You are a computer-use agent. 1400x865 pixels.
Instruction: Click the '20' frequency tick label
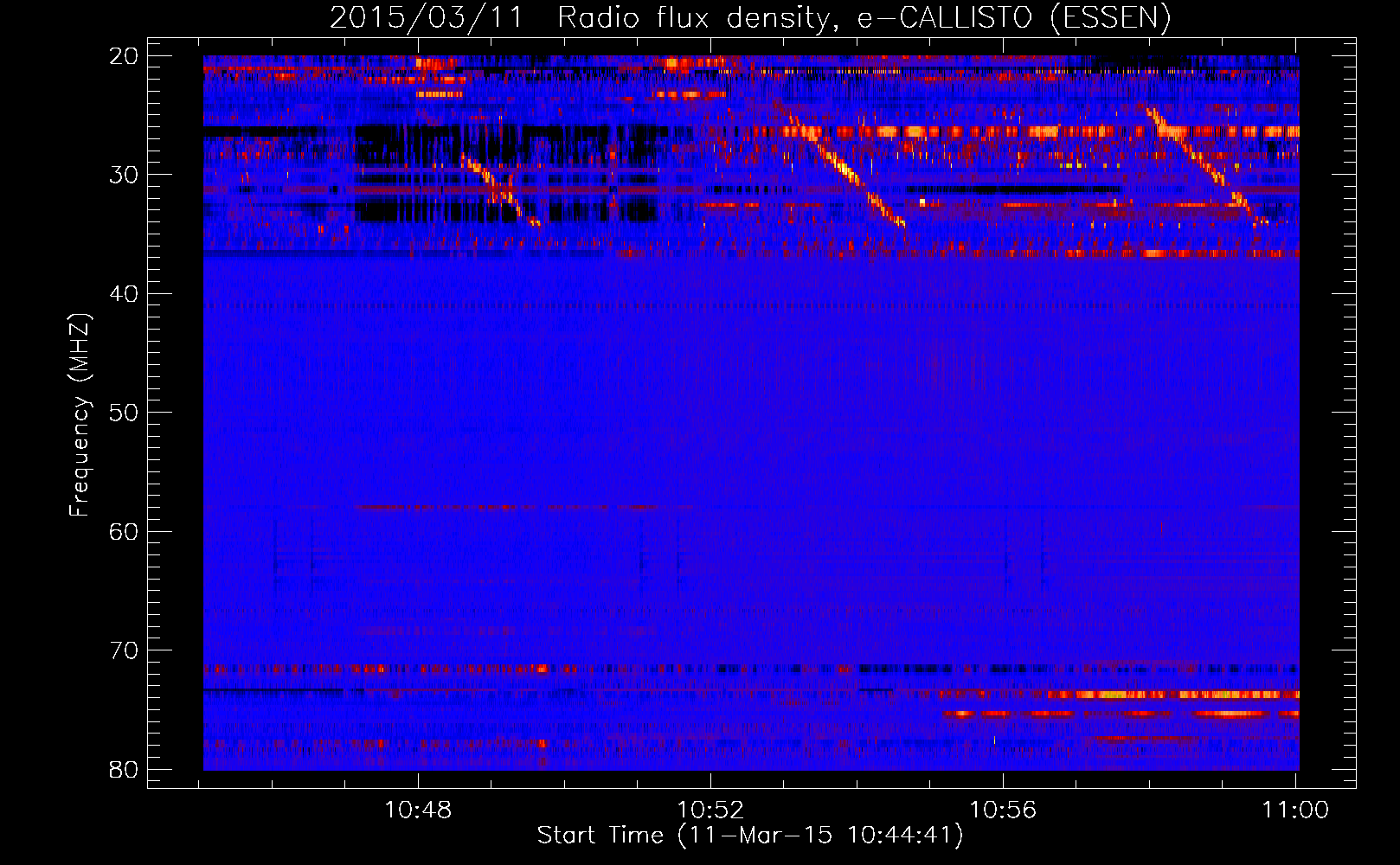pyautogui.click(x=125, y=56)
